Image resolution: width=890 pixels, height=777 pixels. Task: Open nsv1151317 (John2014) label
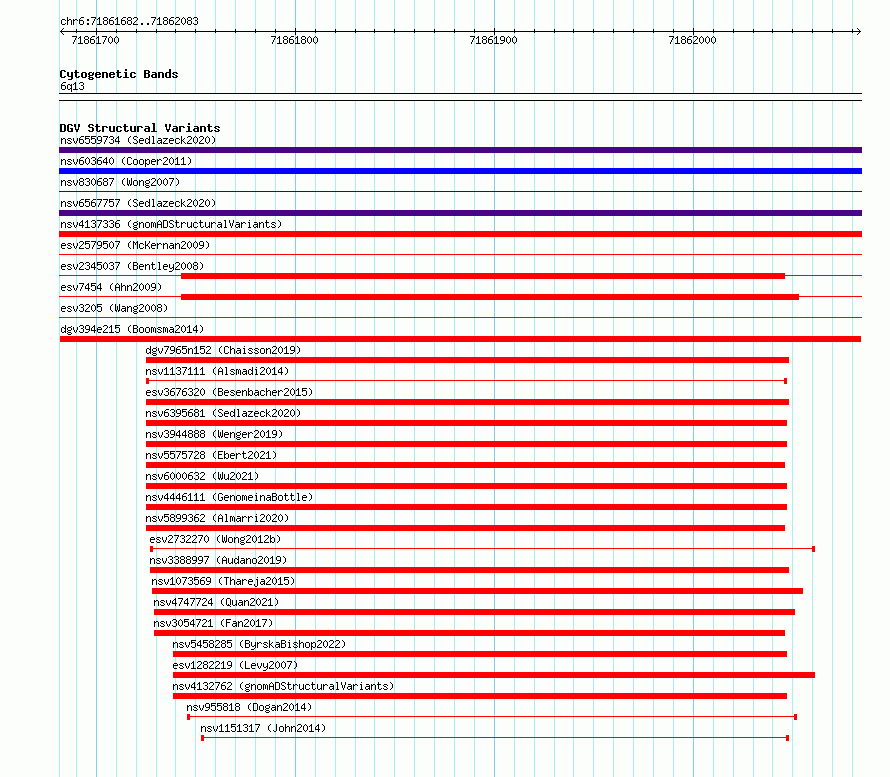click(x=263, y=728)
